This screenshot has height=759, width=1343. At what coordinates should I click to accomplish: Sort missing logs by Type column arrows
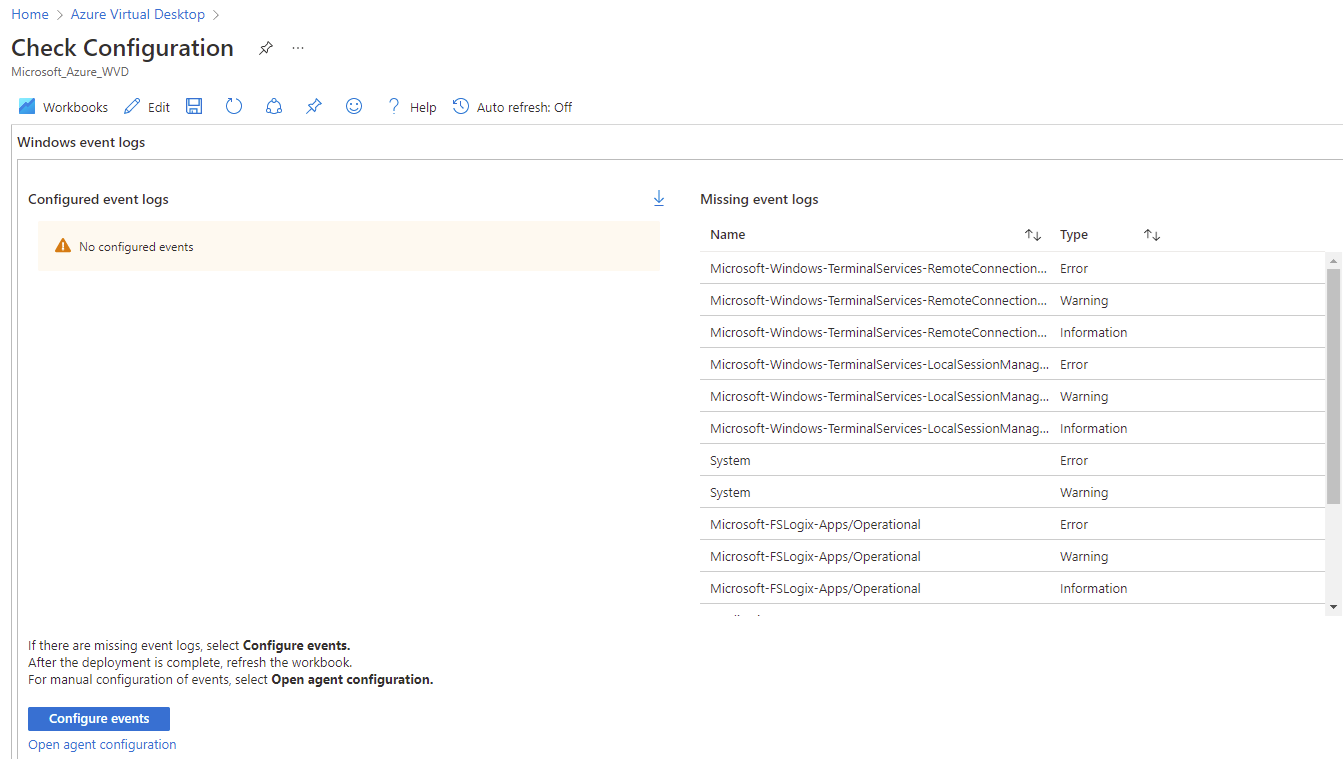coord(1152,235)
